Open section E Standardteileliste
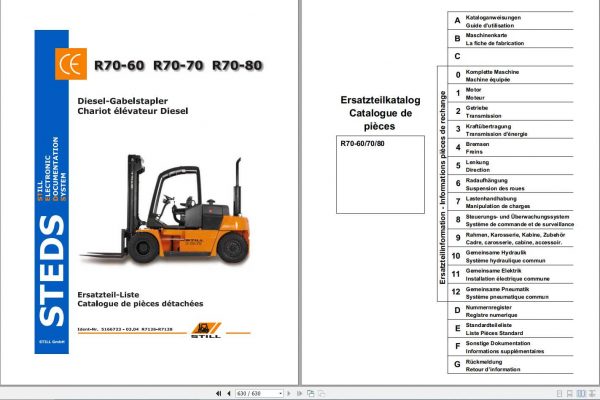The width and height of the screenshot is (600, 400). pyautogui.click(x=510, y=328)
